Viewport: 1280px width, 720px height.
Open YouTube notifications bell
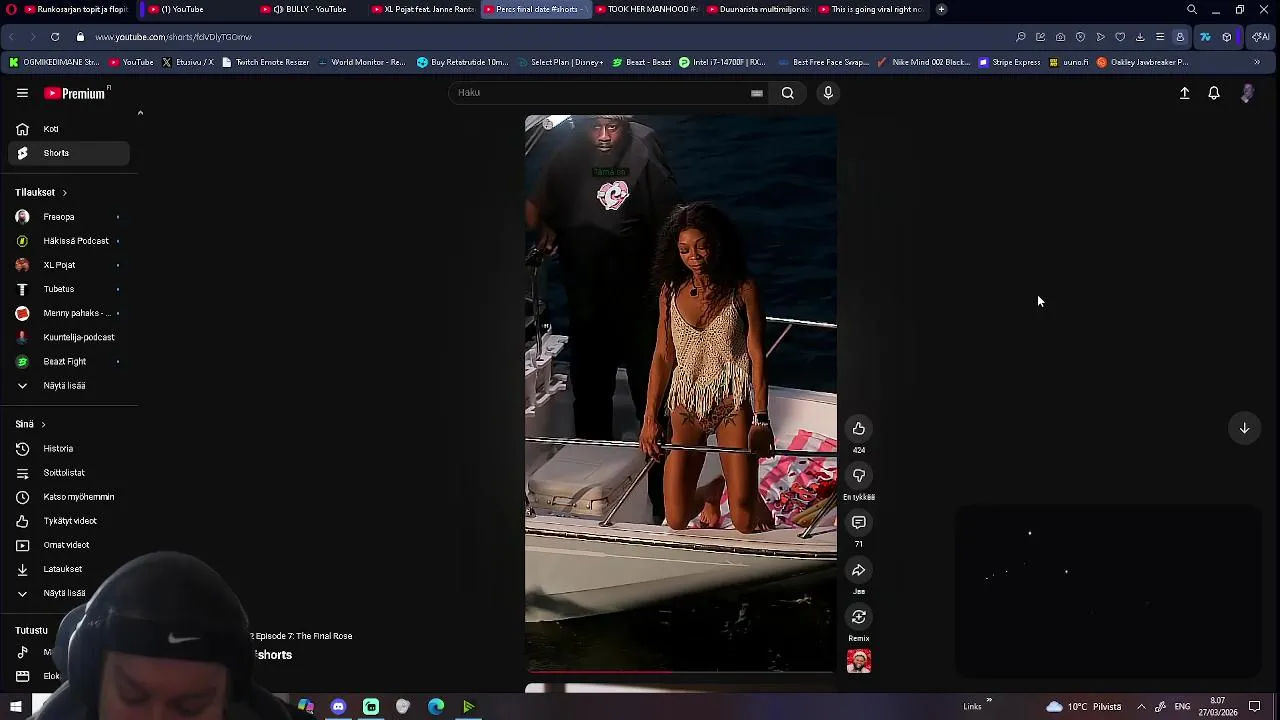[x=1214, y=93]
